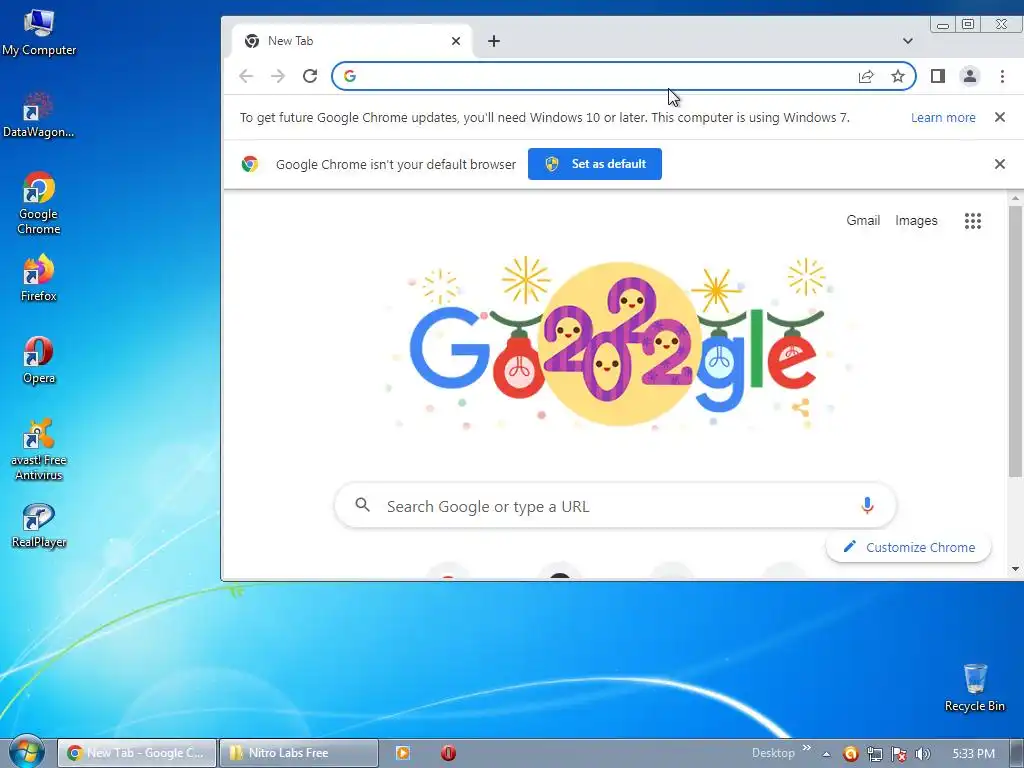Viewport: 1024px width, 768px height.
Task: Open the volume speaker tray icon
Action: [922, 754]
